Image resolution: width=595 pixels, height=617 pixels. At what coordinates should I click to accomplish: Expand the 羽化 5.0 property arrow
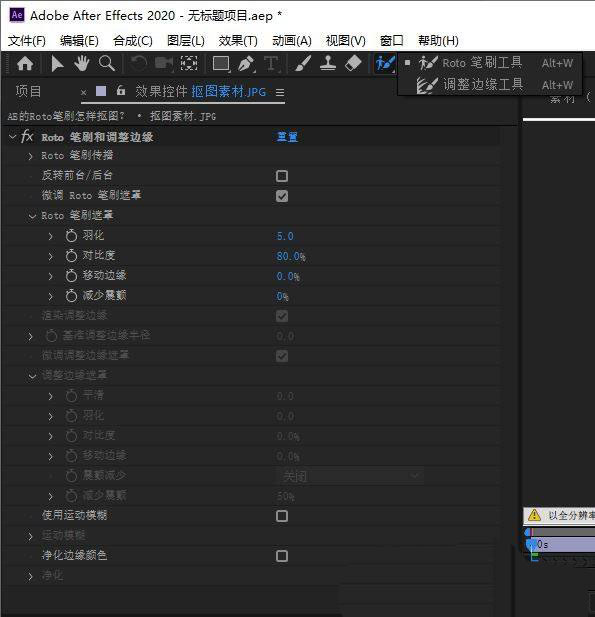pos(50,236)
